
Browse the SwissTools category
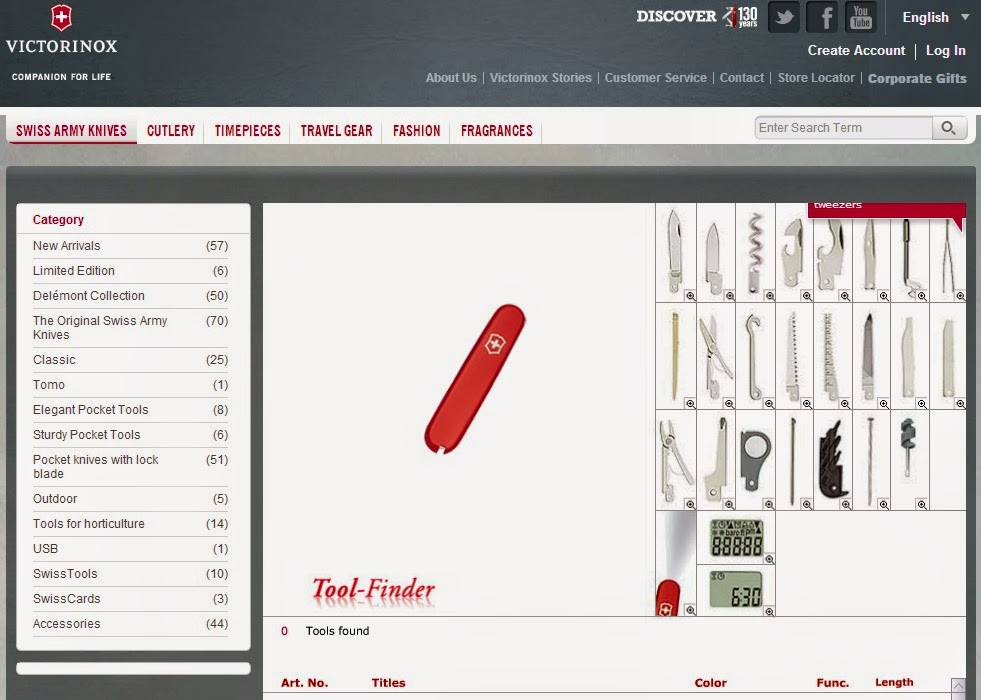[x=130, y=574]
